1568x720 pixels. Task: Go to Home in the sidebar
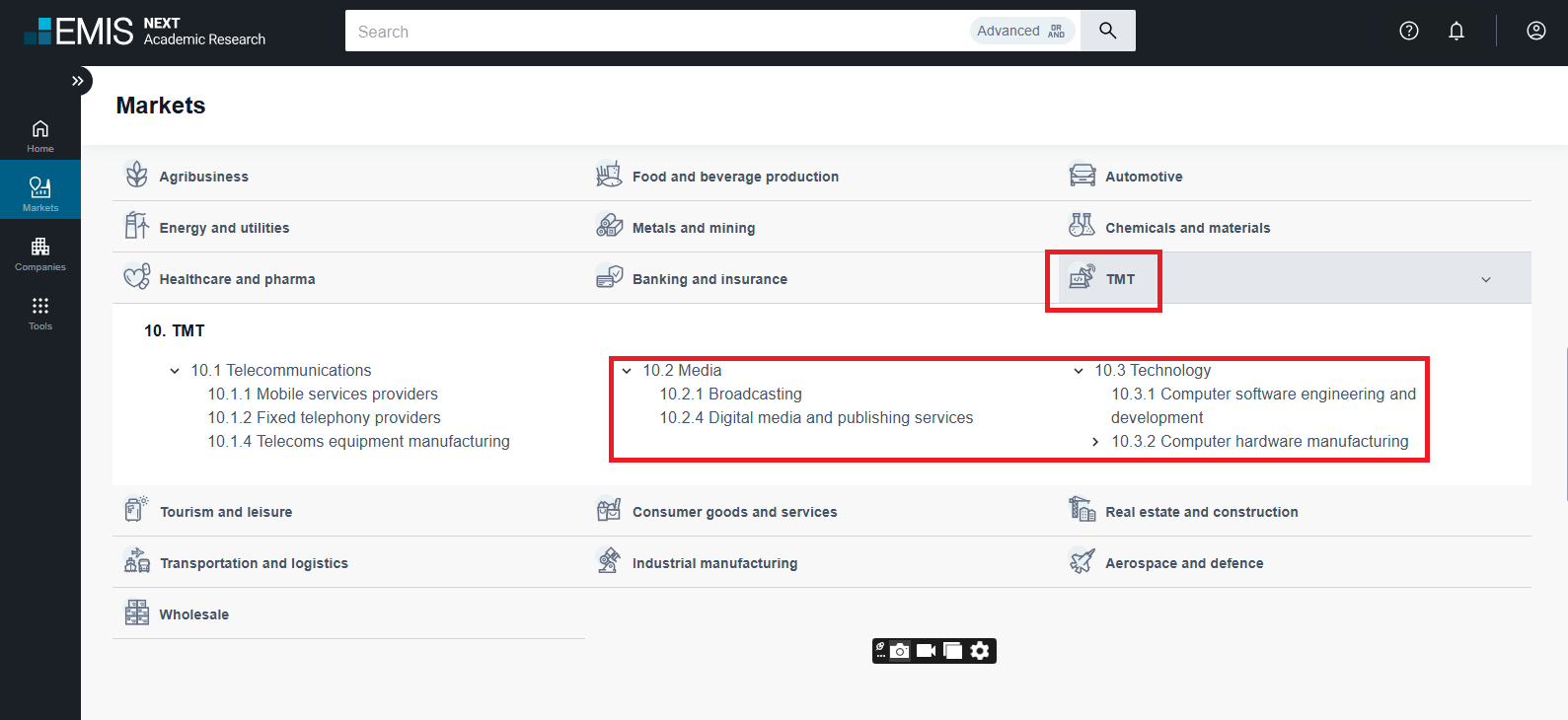click(x=40, y=134)
